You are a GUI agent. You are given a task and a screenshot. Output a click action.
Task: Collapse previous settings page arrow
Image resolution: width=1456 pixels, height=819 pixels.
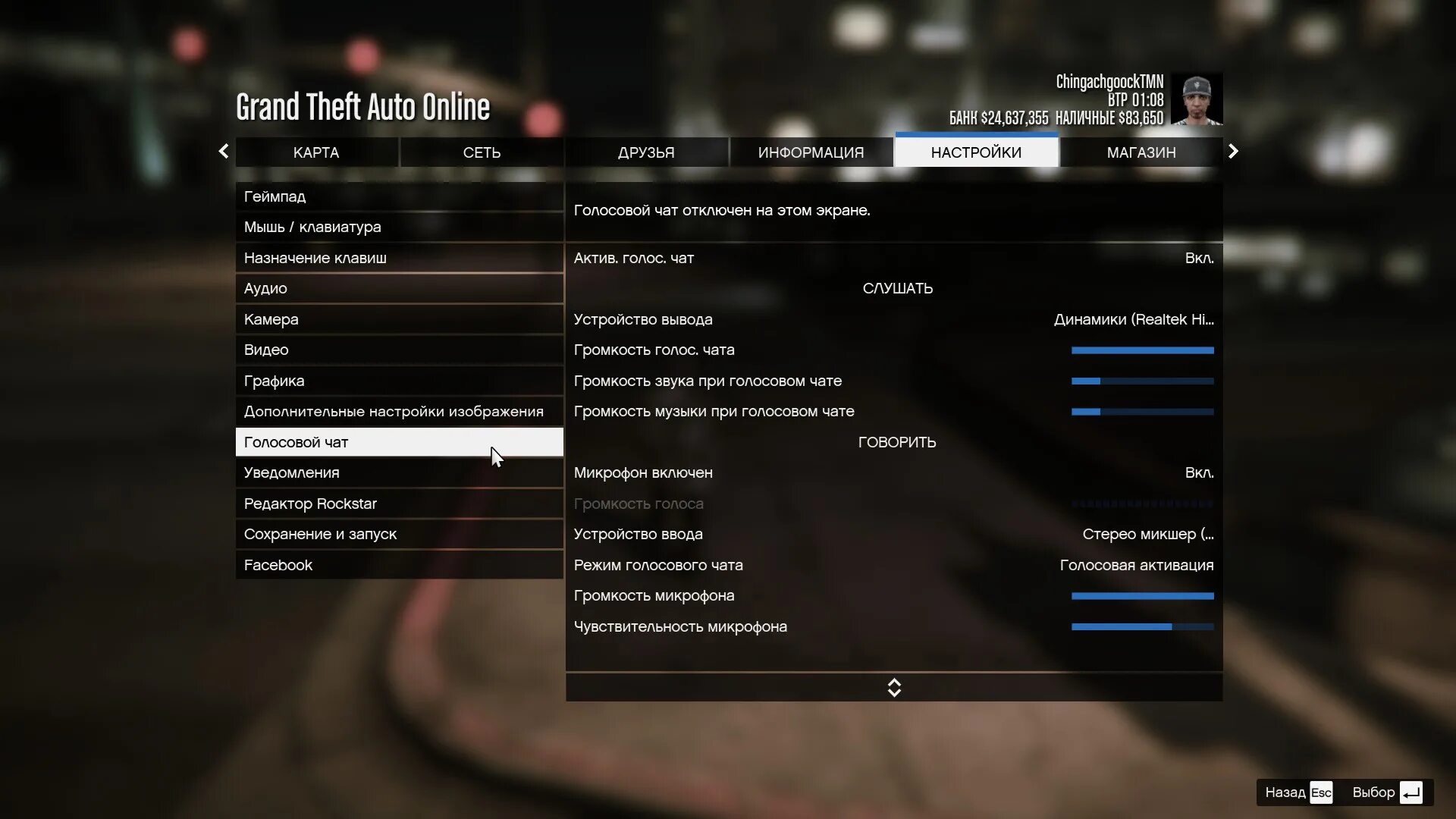[223, 152]
